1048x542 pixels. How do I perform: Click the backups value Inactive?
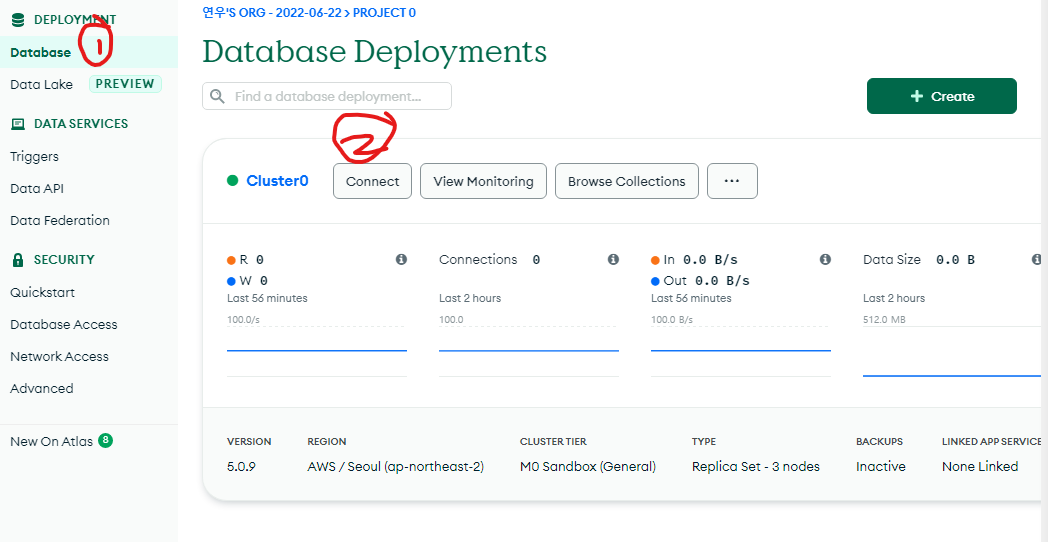(881, 466)
